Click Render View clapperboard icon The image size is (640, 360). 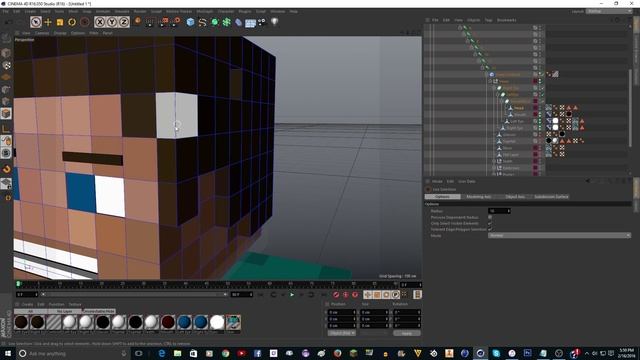[150, 22]
